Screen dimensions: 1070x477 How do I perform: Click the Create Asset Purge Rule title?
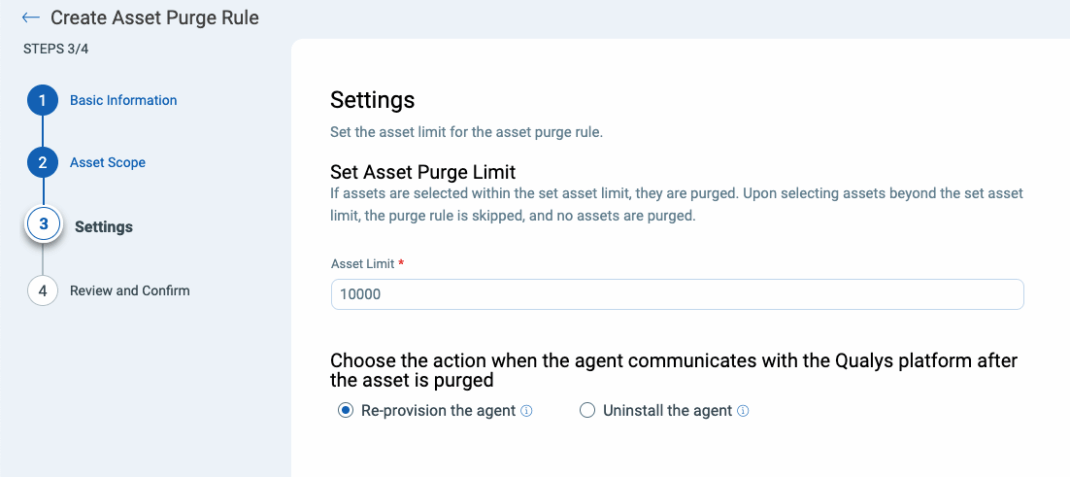pyautogui.click(x=155, y=18)
